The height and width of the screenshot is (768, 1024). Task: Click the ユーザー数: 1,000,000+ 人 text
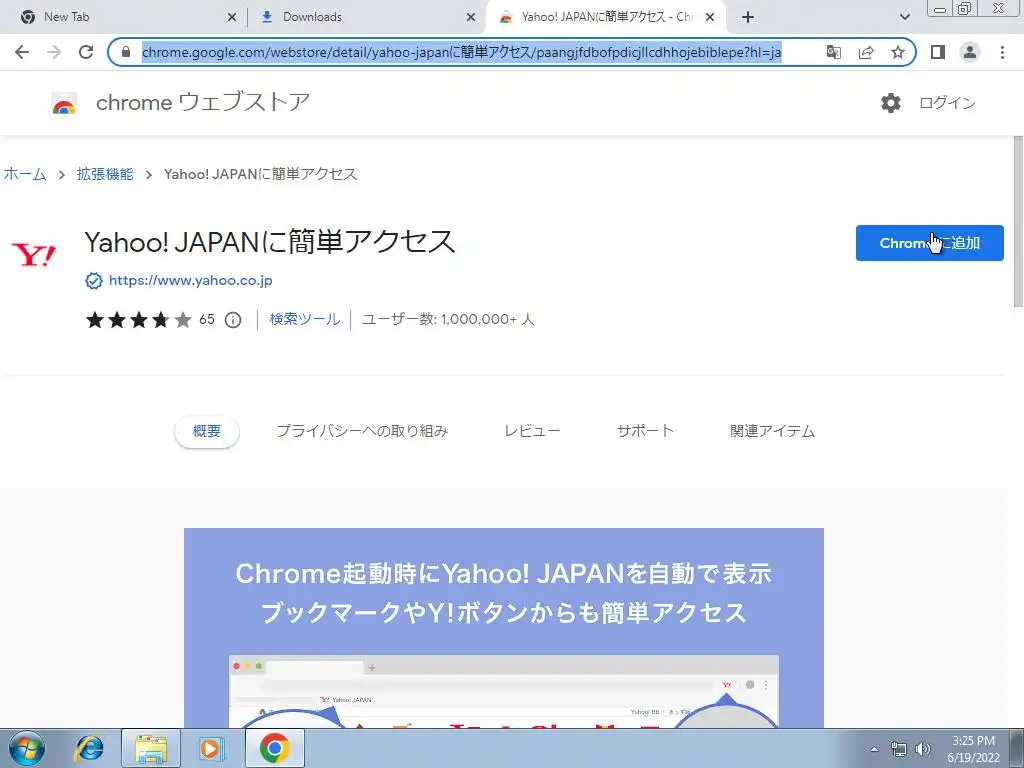(x=448, y=319)
